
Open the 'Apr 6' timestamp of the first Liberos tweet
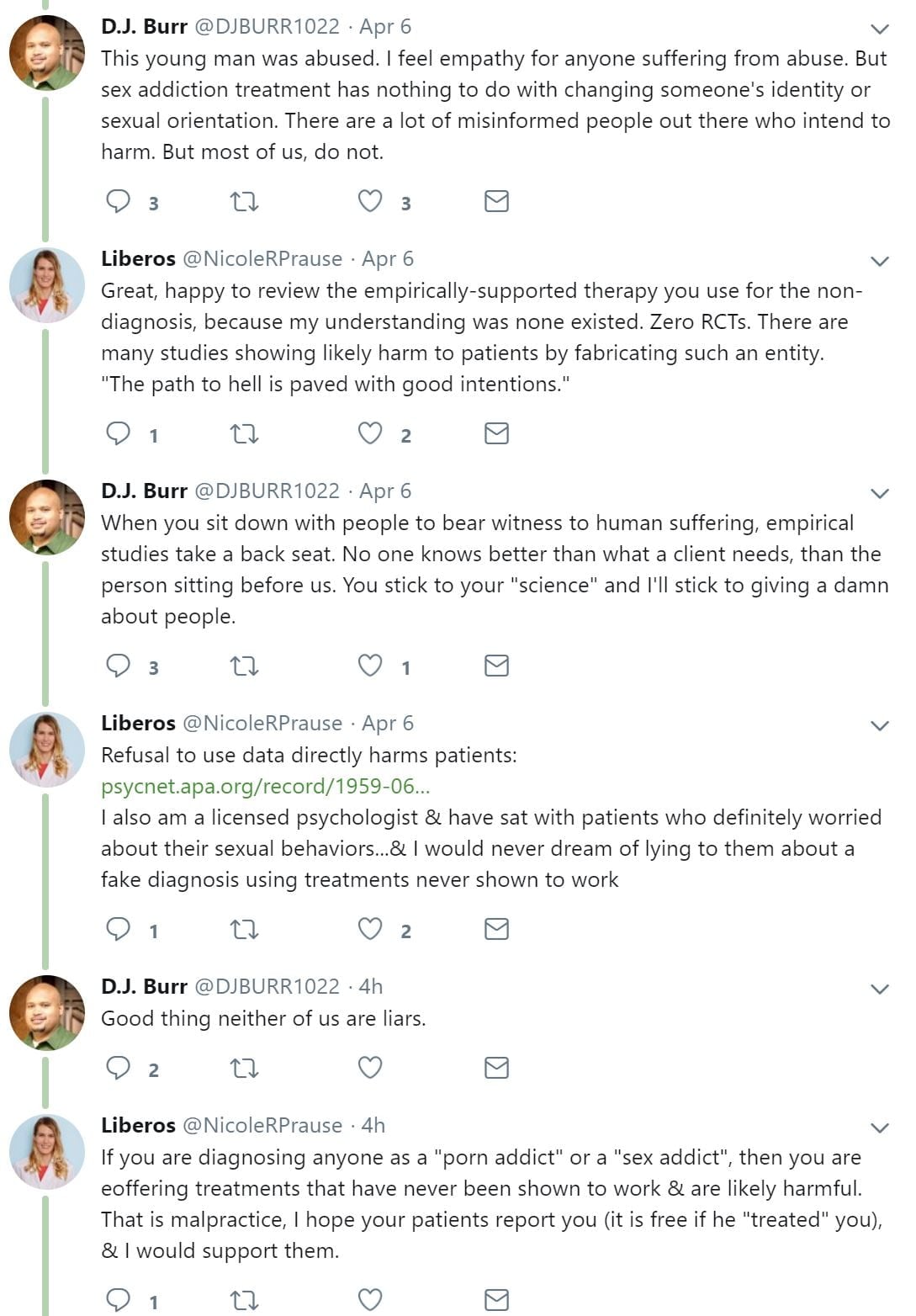click(x=388, y=259)
